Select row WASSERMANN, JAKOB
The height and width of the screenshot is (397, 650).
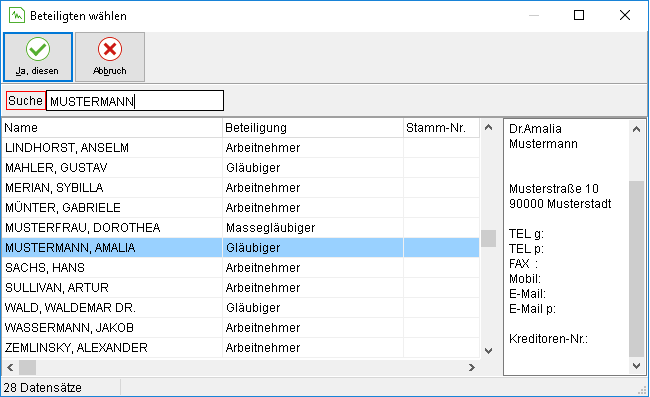240,327
